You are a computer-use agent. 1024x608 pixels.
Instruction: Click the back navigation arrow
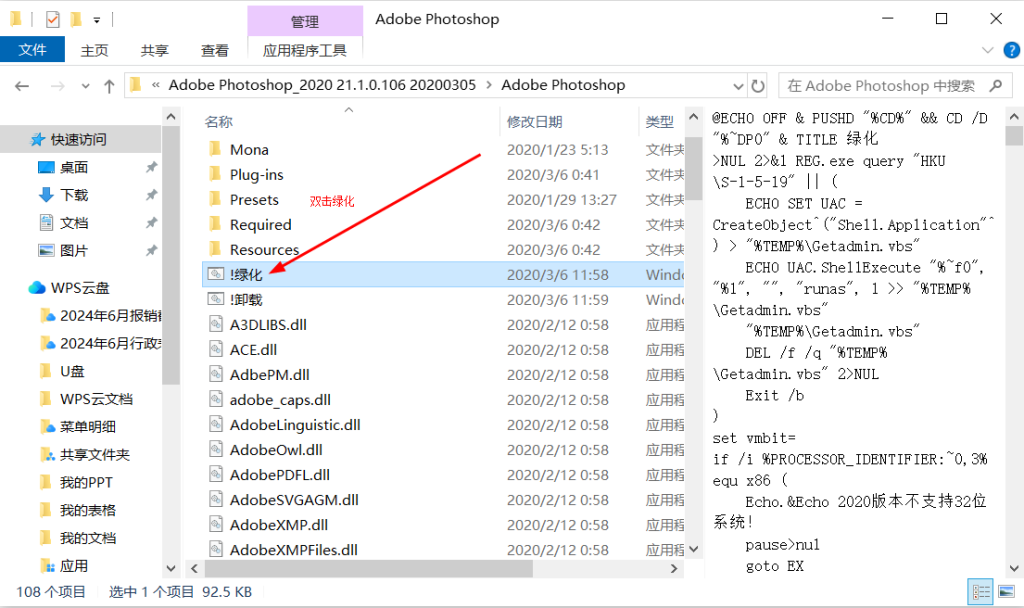(22, 86)
